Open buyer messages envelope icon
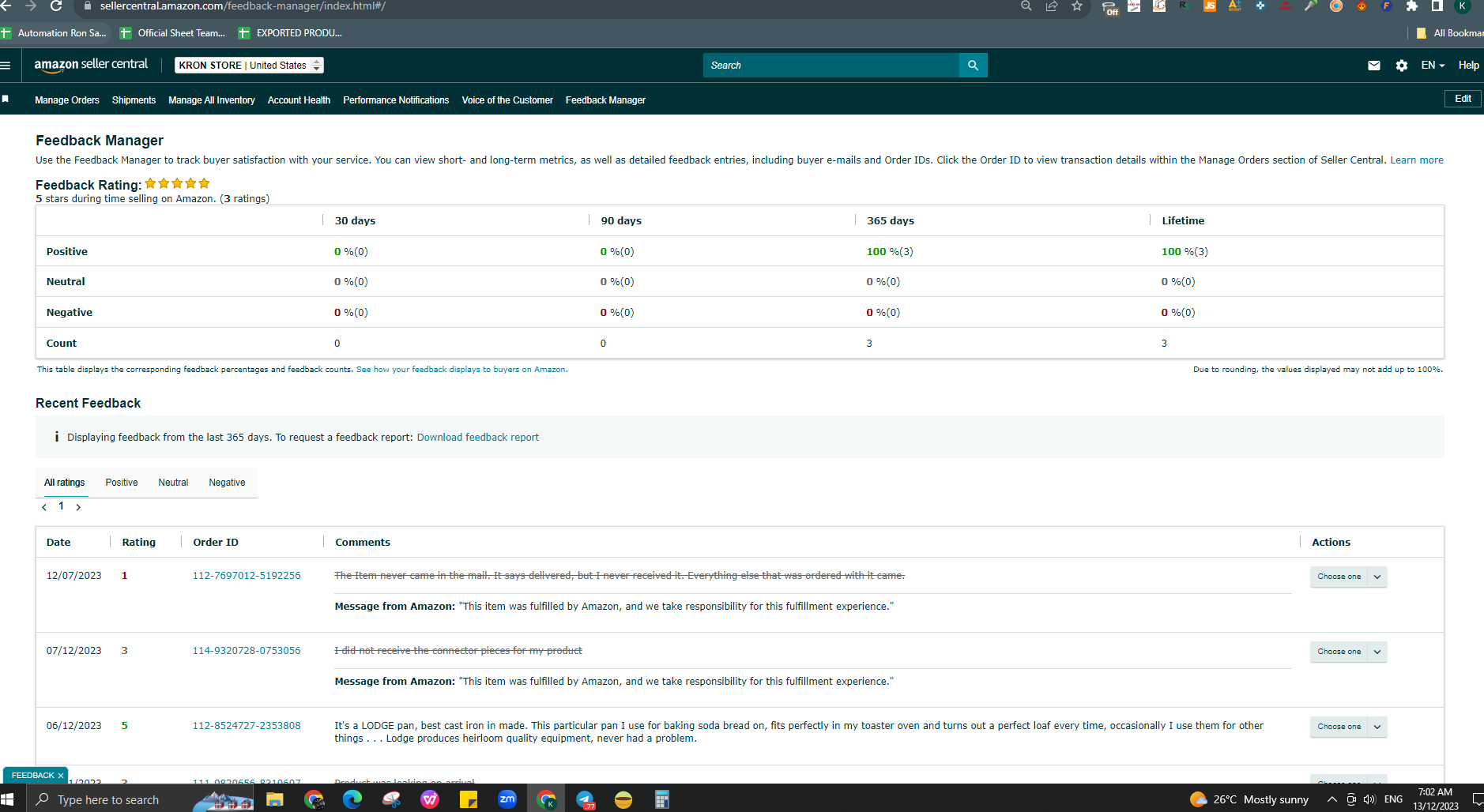1484x812 pixels. point(1374,66)
